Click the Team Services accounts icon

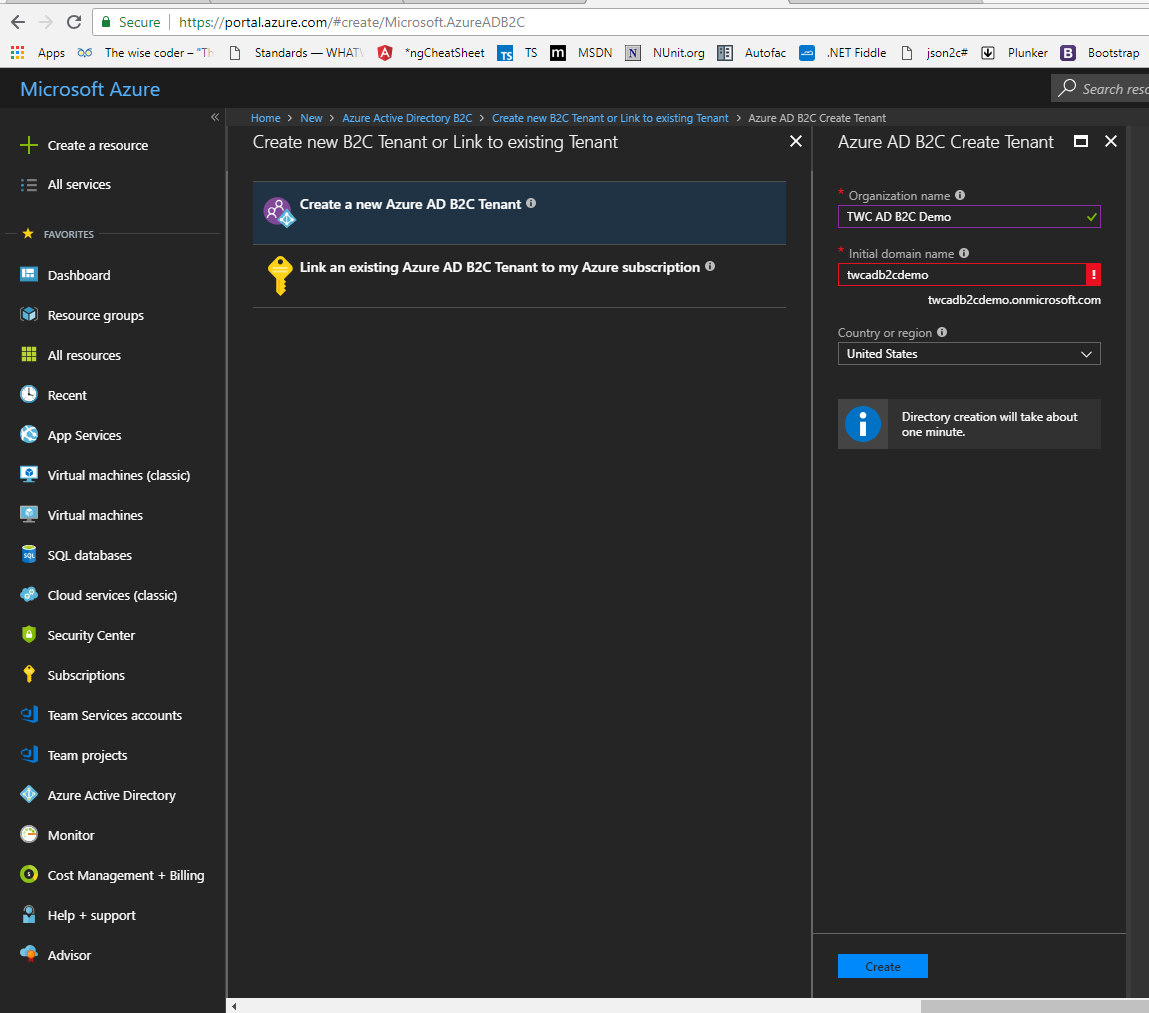point(29,715)
